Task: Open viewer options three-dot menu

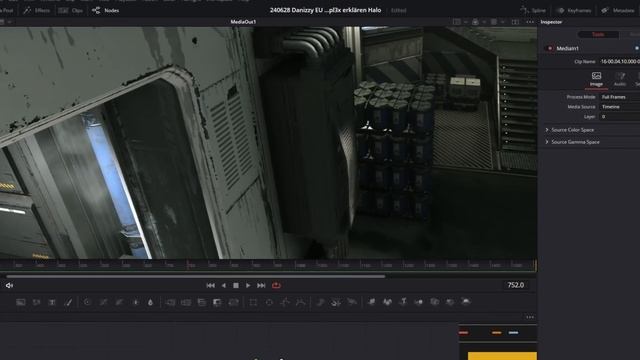Action: coord(530,22)
